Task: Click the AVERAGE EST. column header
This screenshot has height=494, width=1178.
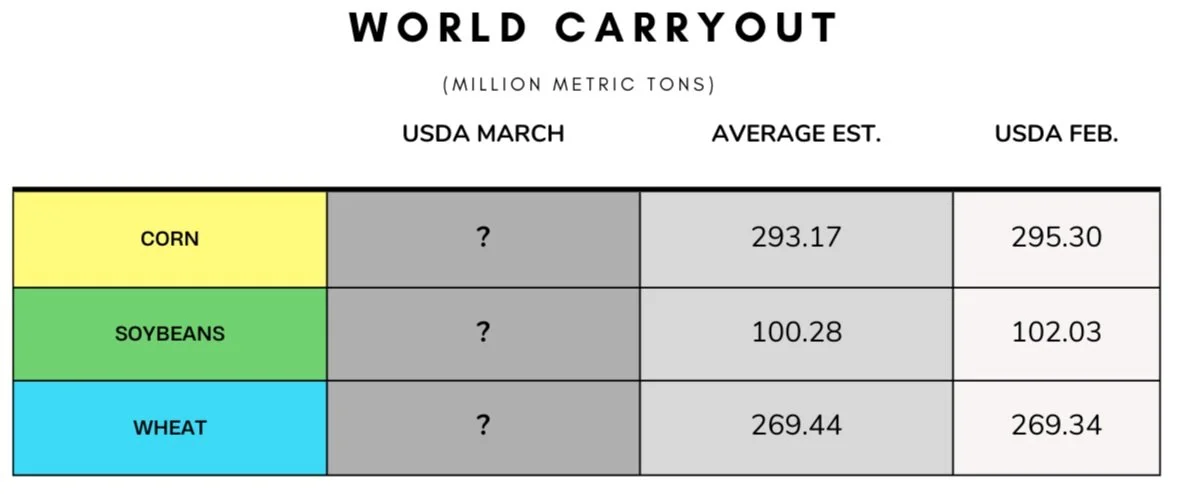Action: tap(796, 134)
